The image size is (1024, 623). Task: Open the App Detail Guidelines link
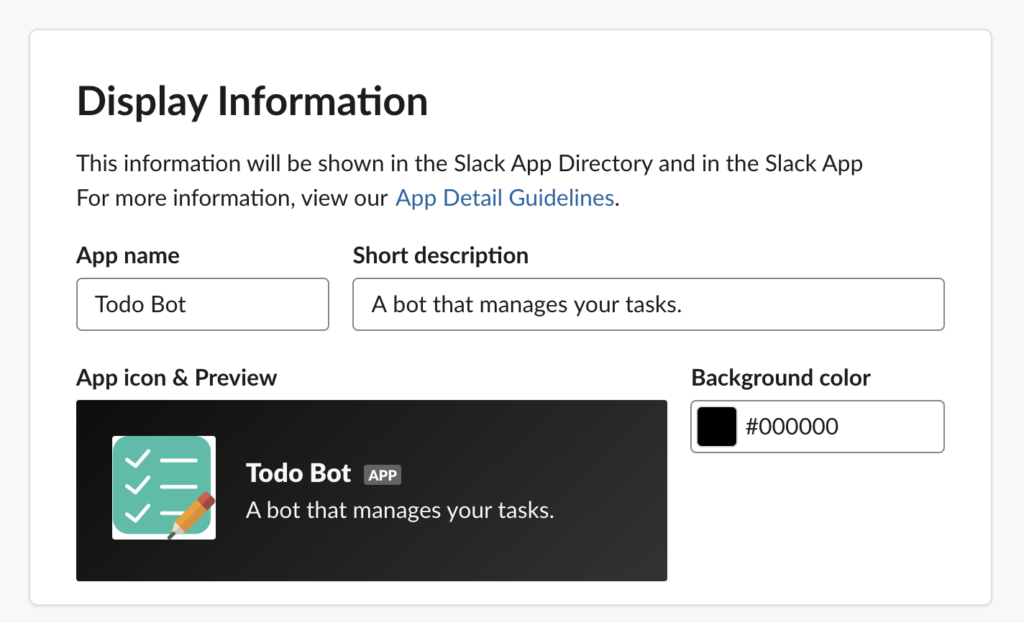pyautogui.click(x=504, y=197)
